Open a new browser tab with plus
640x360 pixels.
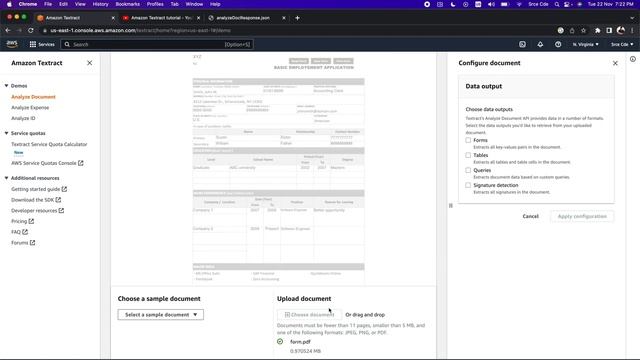pyautogui.click(x=297, y=18)
